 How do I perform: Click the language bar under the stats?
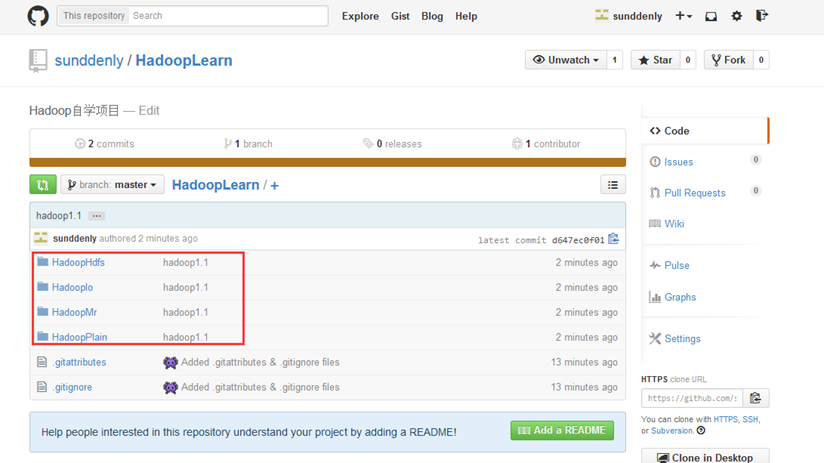tap(327, 162)
